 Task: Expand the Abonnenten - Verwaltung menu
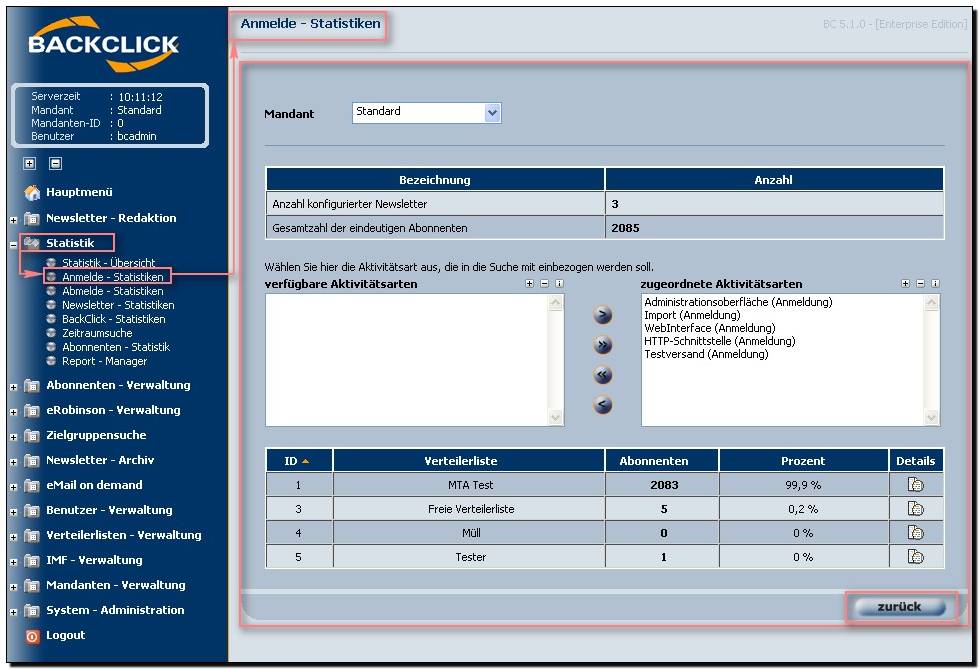(13, 388)
